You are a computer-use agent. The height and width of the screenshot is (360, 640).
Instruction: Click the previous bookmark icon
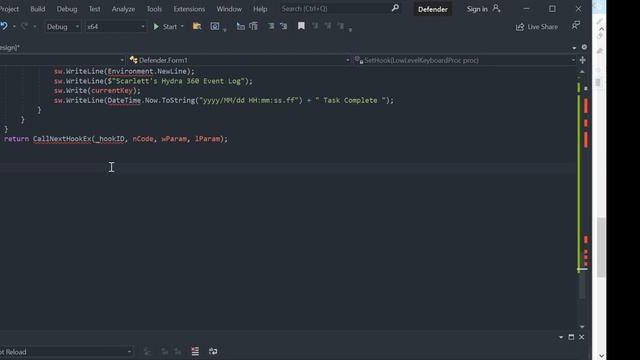pos(315,26)
